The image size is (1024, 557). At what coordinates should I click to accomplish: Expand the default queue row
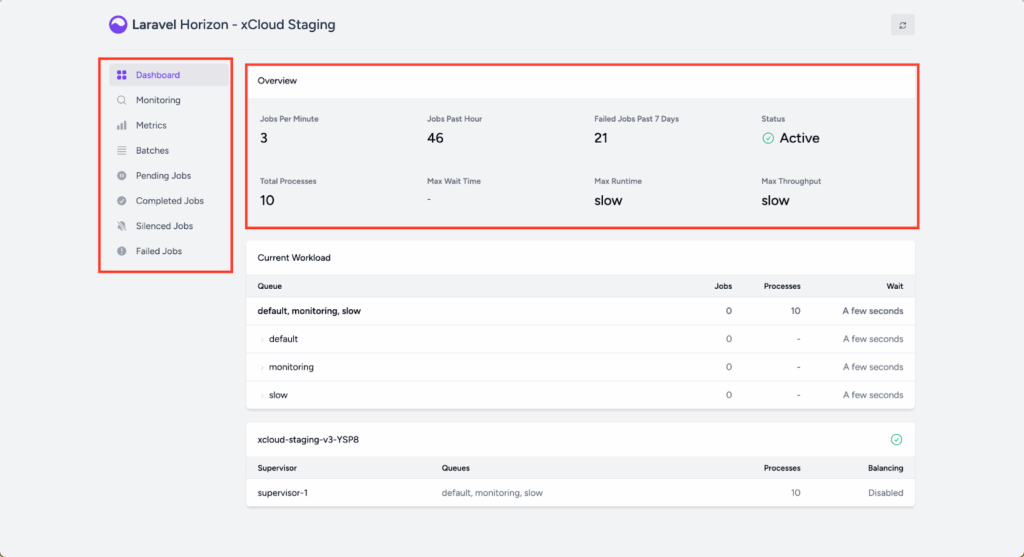[x=263, y=339]
